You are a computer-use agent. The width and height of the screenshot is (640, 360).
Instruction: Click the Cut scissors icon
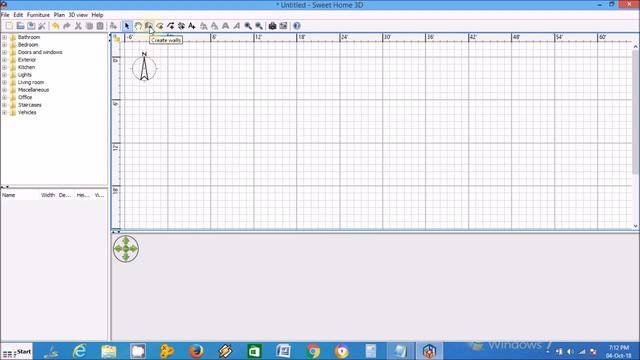point(78,26)
